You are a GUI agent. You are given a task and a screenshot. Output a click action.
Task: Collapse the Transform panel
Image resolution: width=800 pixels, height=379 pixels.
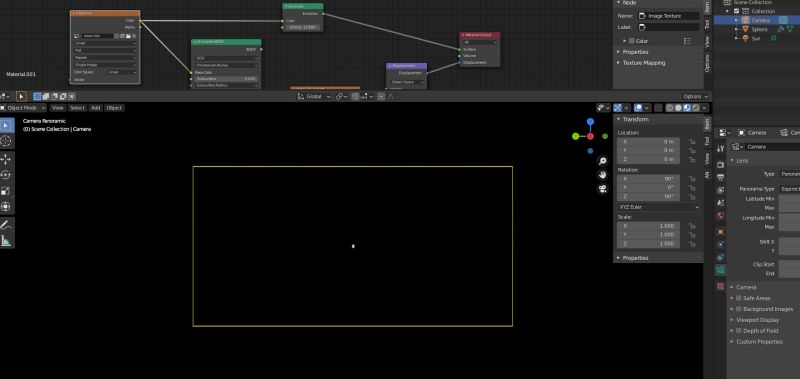coord(635,119)
